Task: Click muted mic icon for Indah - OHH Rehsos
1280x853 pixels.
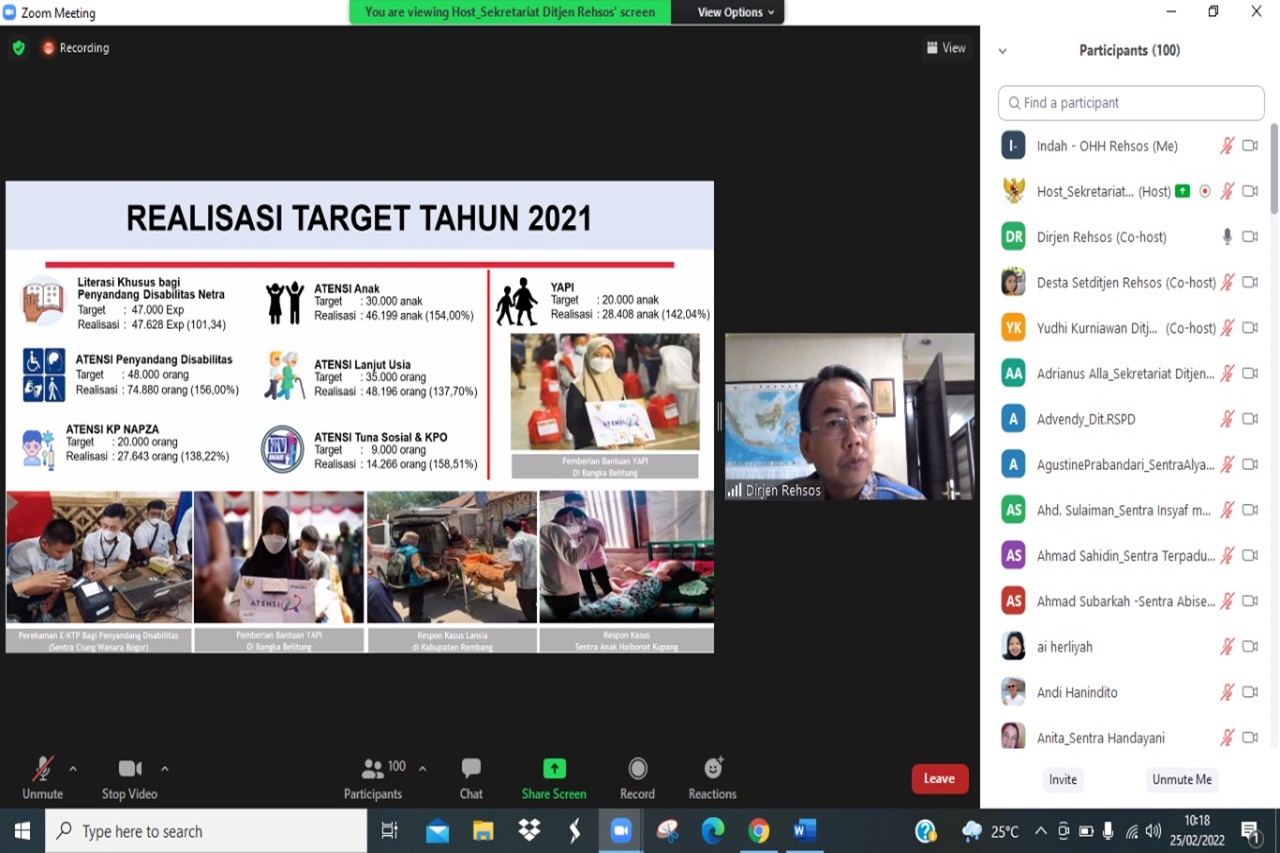Action: [x=1227, y=146]
